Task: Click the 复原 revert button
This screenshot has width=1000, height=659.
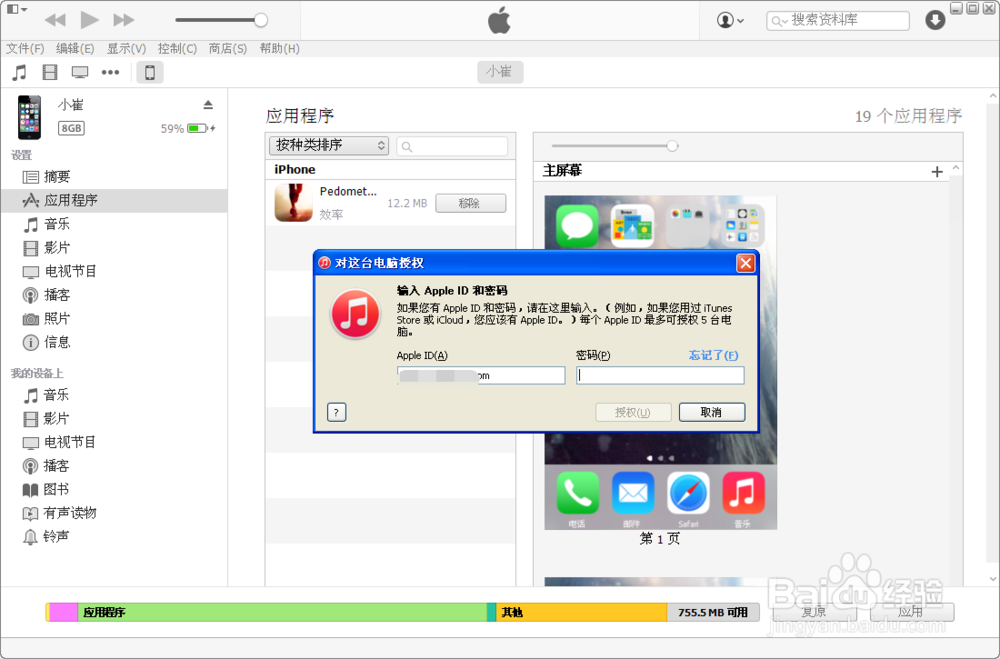Action: (x=814, y=612)
